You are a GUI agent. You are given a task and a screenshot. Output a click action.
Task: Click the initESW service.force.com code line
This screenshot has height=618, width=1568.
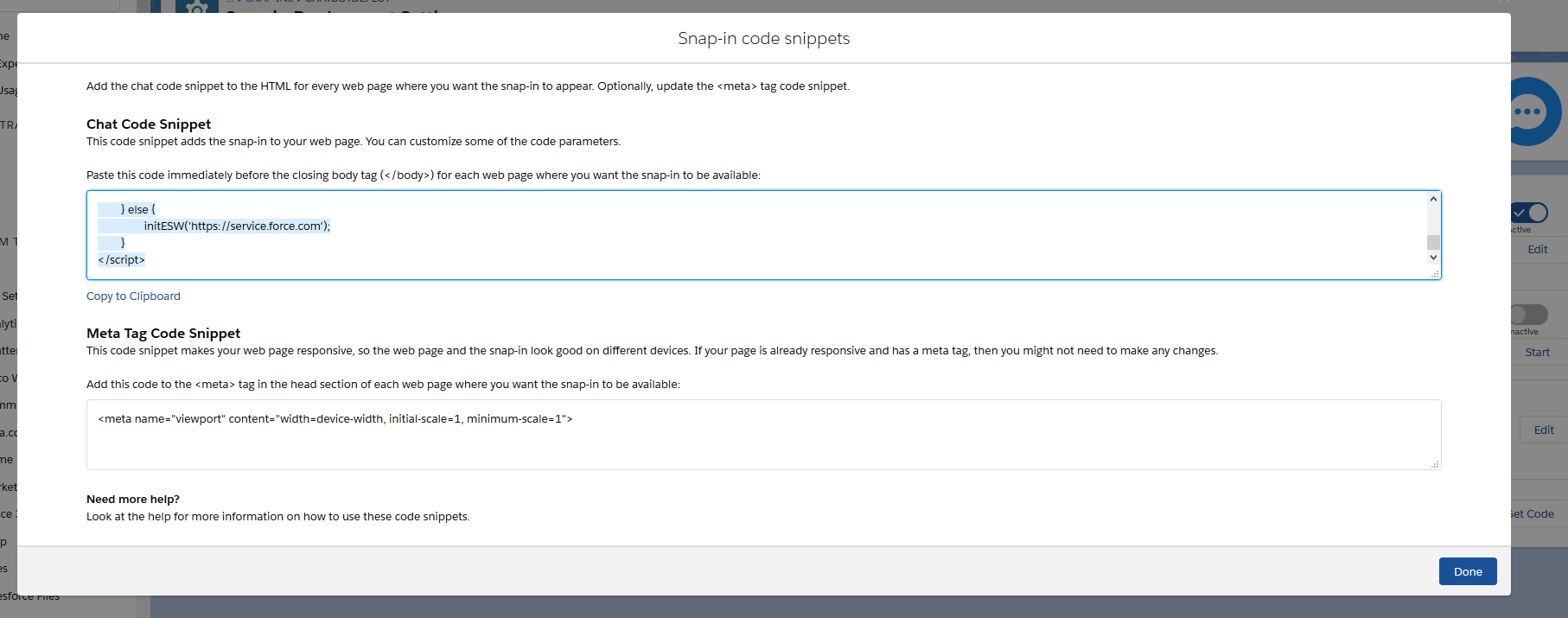(237, 226)
